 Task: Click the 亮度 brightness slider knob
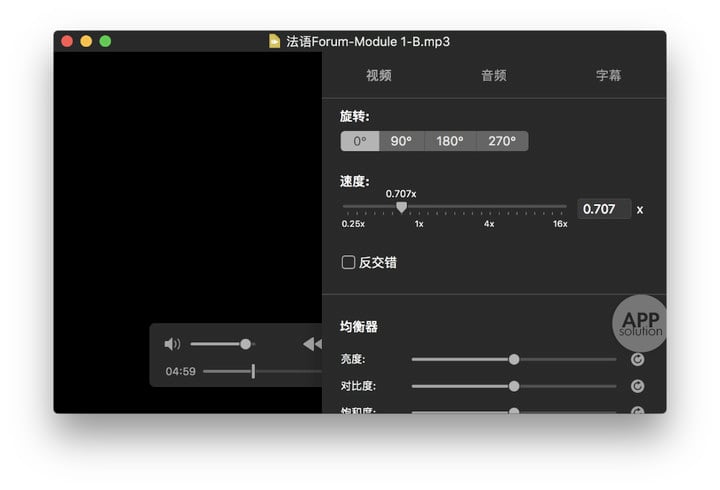click(514, 359)
